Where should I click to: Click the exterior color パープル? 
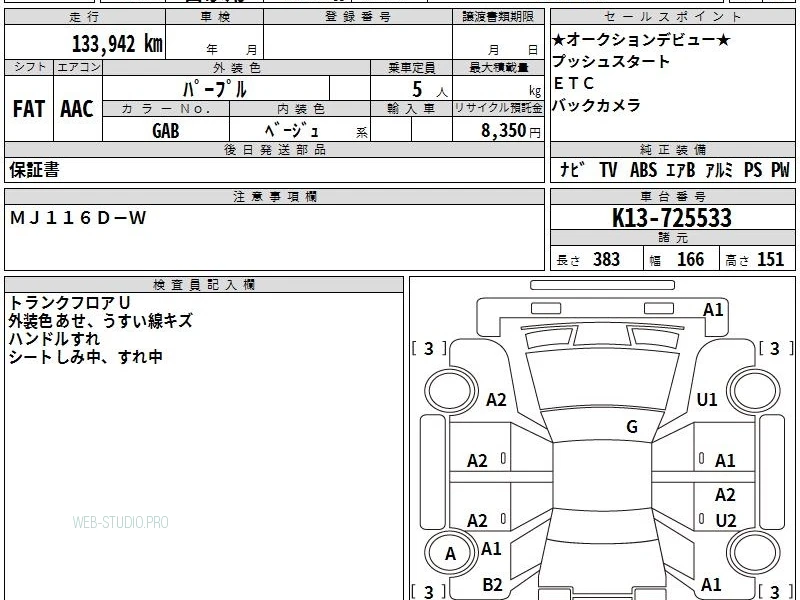[x=215, y=89]
